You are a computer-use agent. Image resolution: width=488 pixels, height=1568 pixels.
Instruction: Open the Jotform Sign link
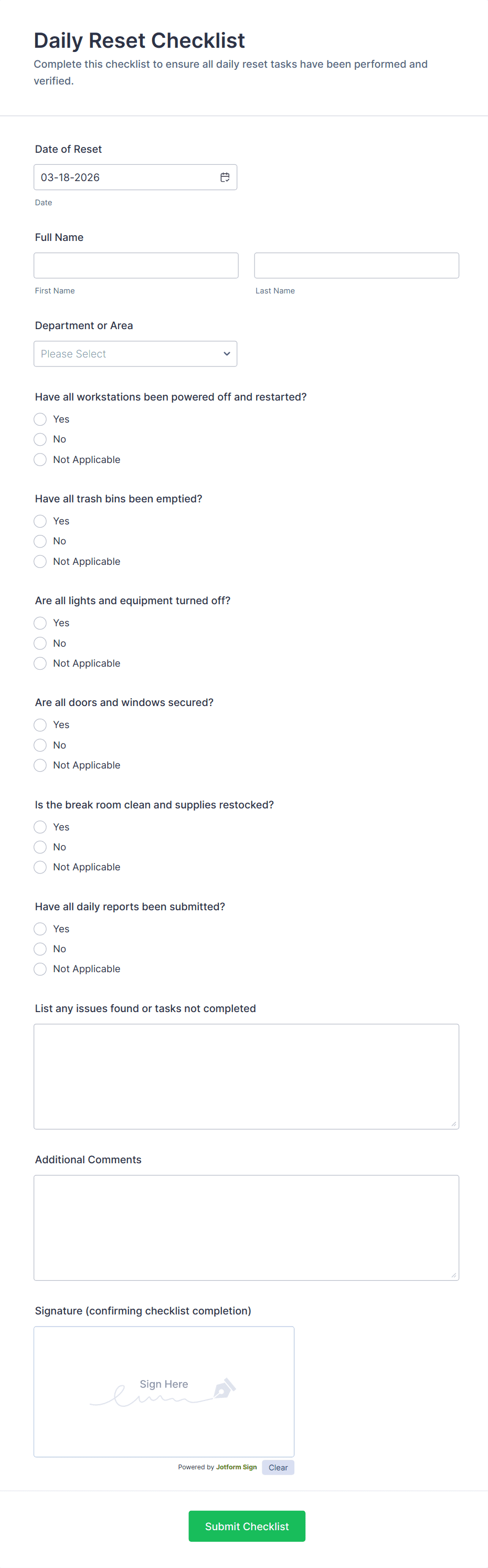236,1468
